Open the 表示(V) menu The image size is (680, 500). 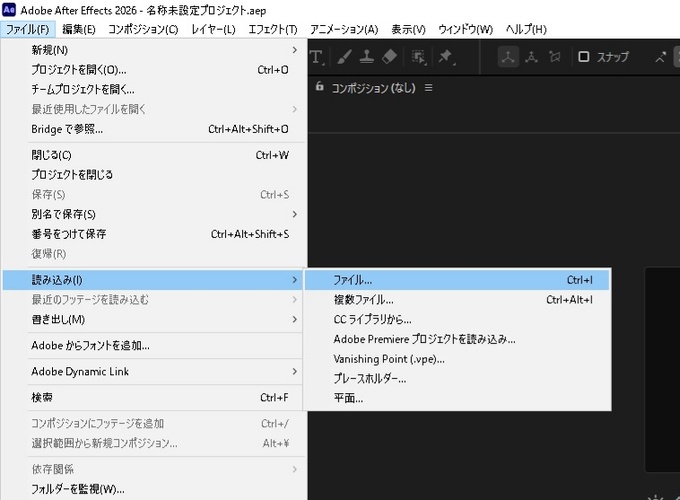408,29
